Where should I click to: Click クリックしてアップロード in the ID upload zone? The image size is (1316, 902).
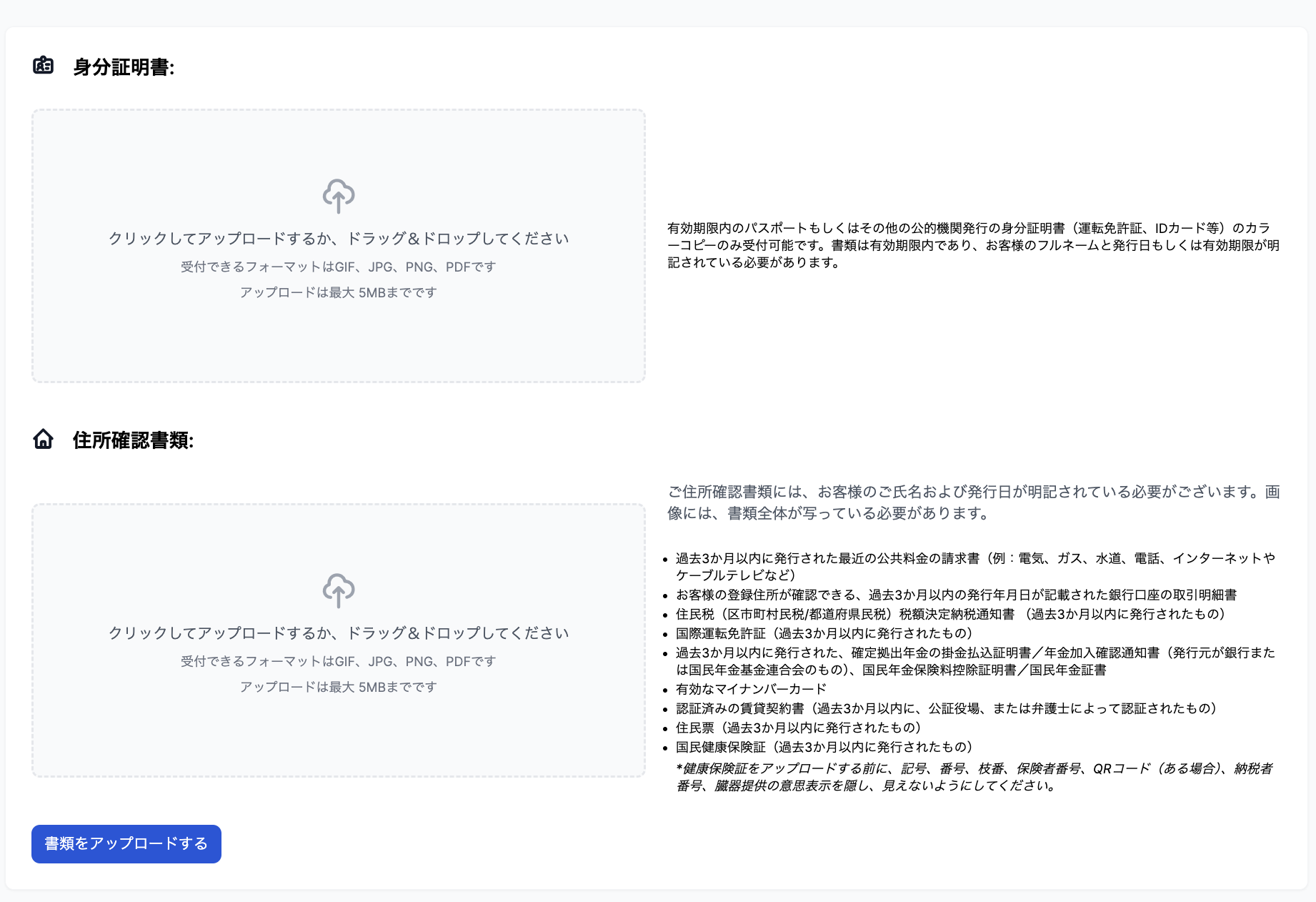[x=338, y=238]
